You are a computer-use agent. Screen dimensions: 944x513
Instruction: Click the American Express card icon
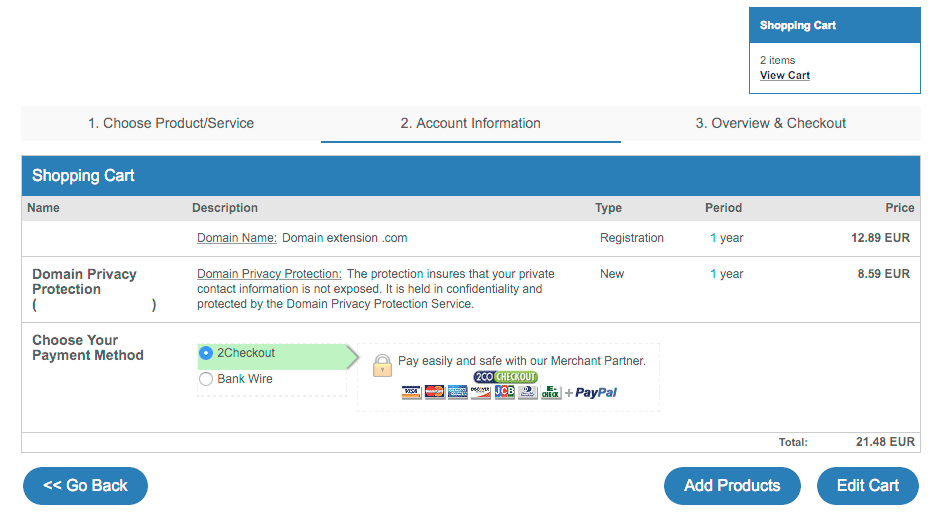458,392
